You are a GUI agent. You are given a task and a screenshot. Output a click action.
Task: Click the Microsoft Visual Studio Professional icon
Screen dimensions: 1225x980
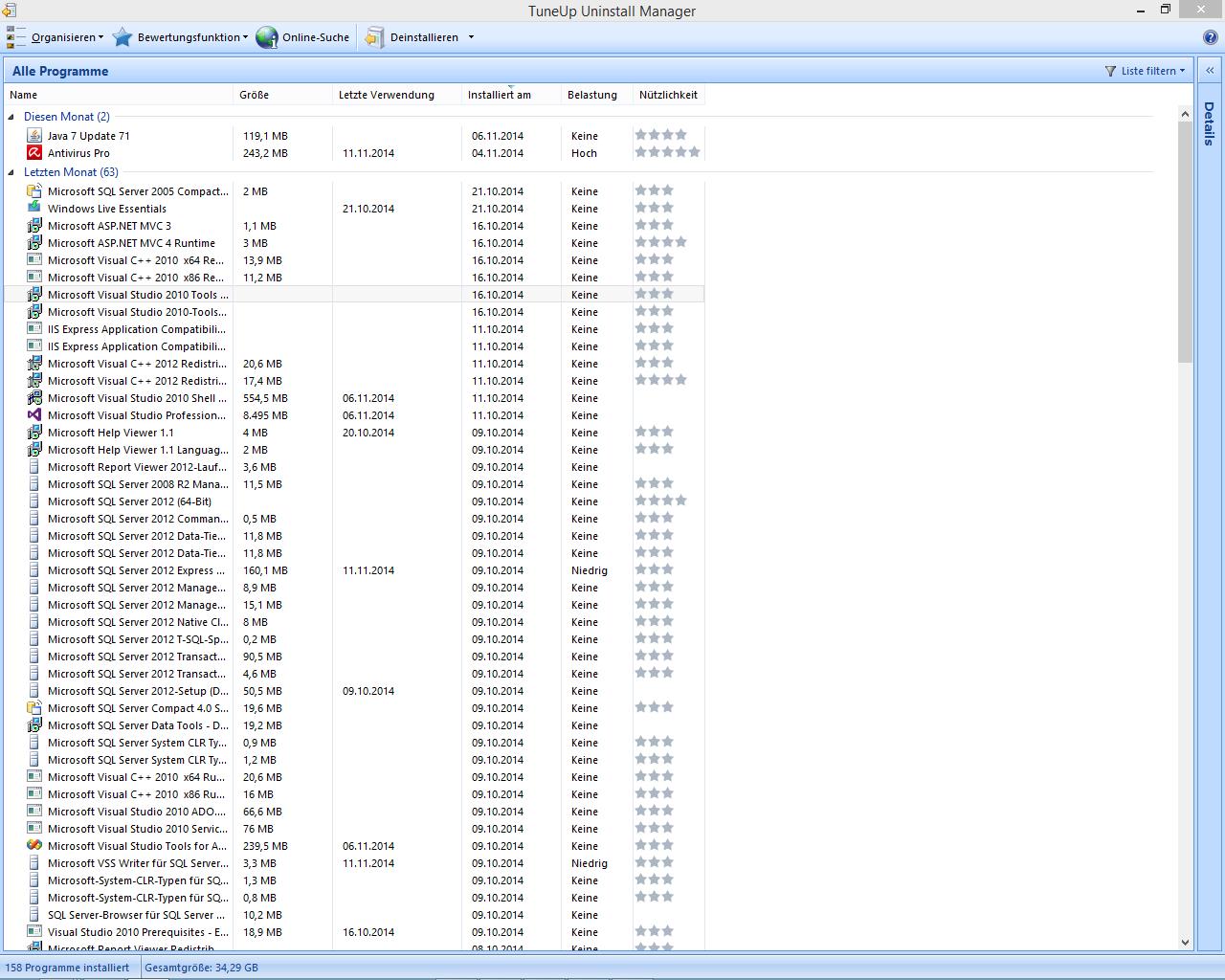click(34, 415)
